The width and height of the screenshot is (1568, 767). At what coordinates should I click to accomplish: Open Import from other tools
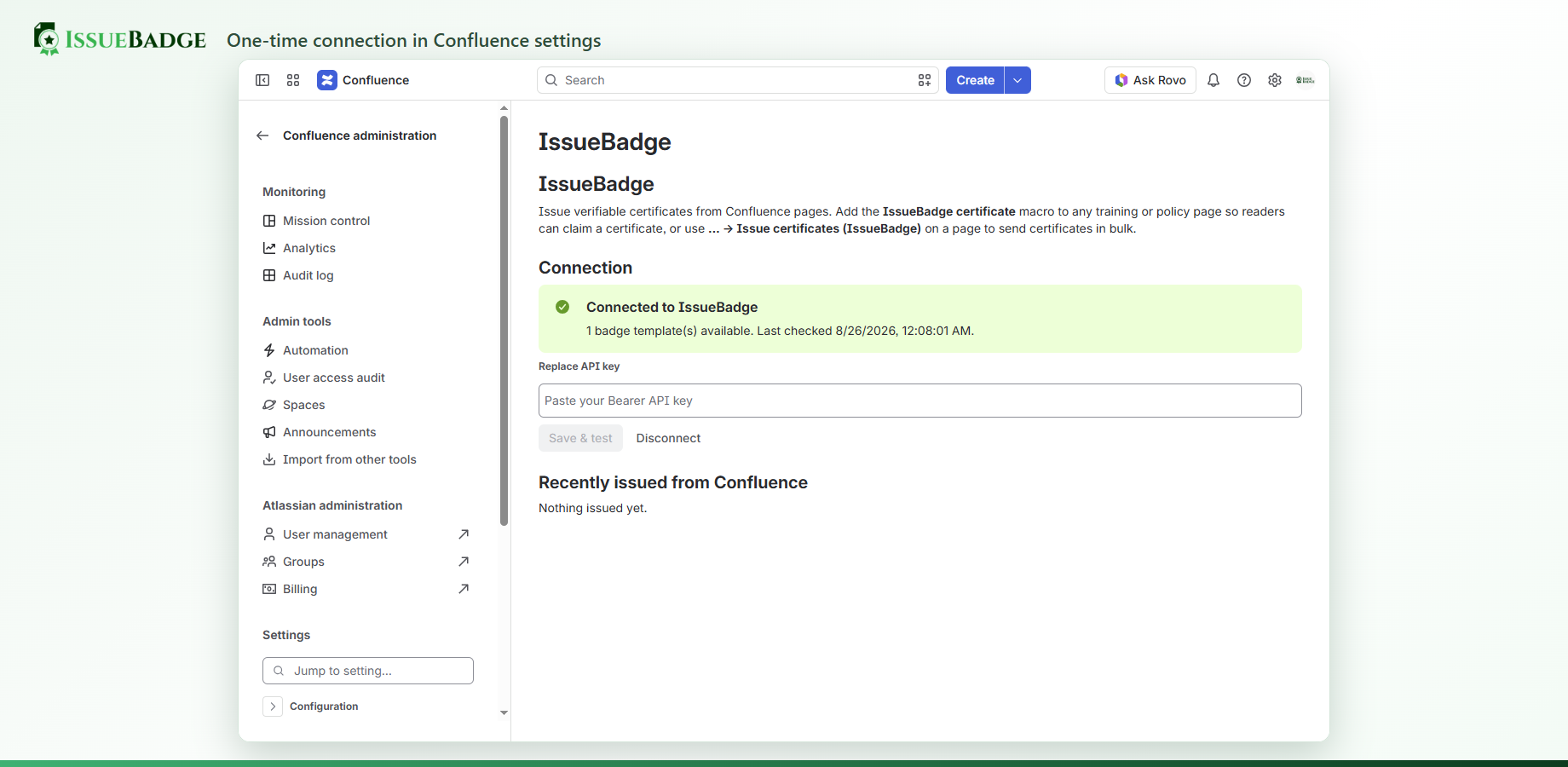[x=349, y=459]
